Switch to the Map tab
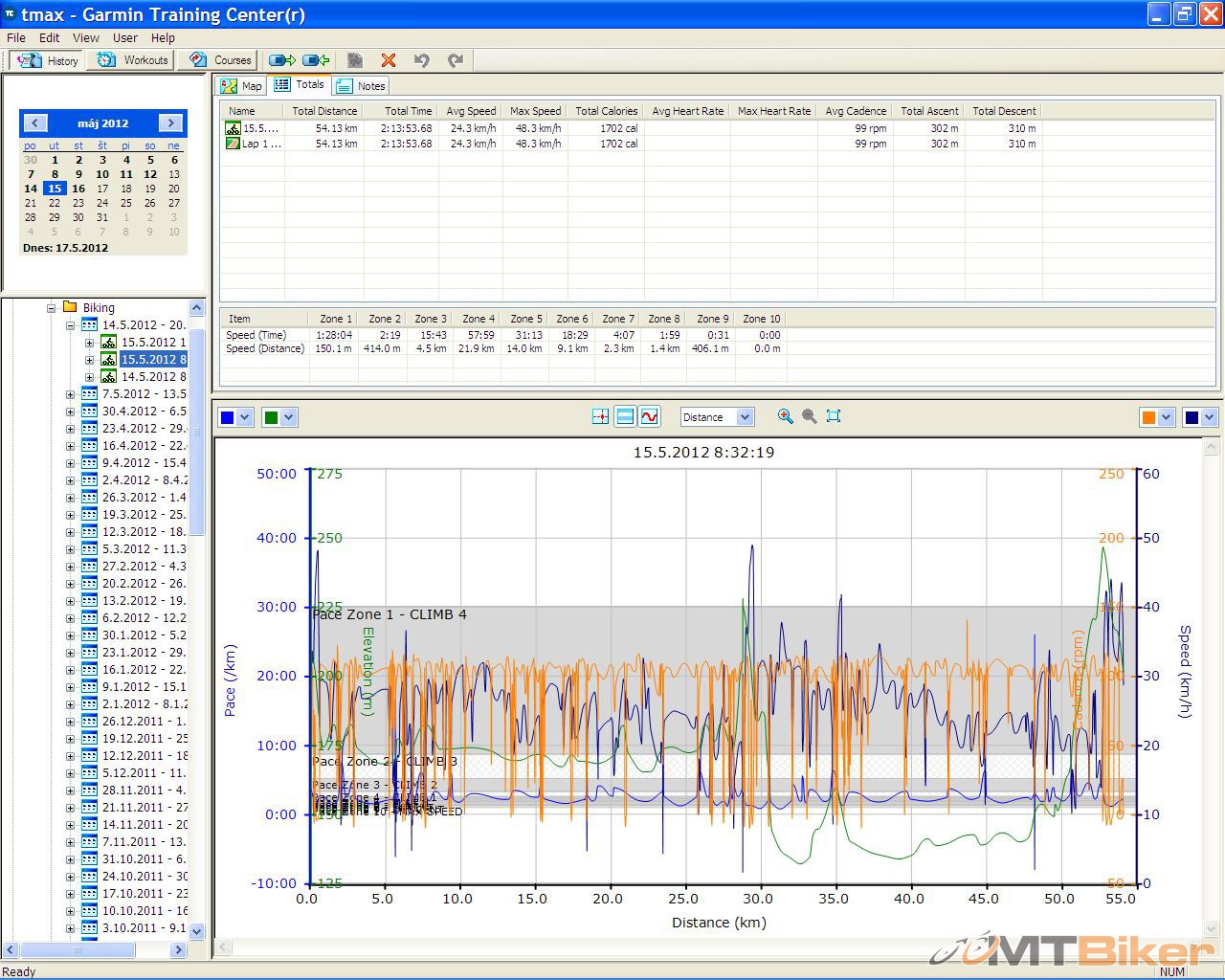Image resolution: width=1225 pixels, height=980 pixels. 241,86
